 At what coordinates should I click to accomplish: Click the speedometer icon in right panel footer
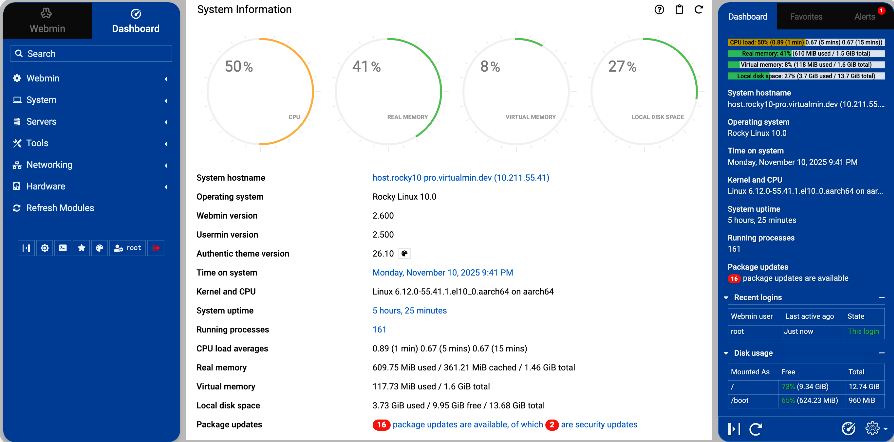coord(849,428)
